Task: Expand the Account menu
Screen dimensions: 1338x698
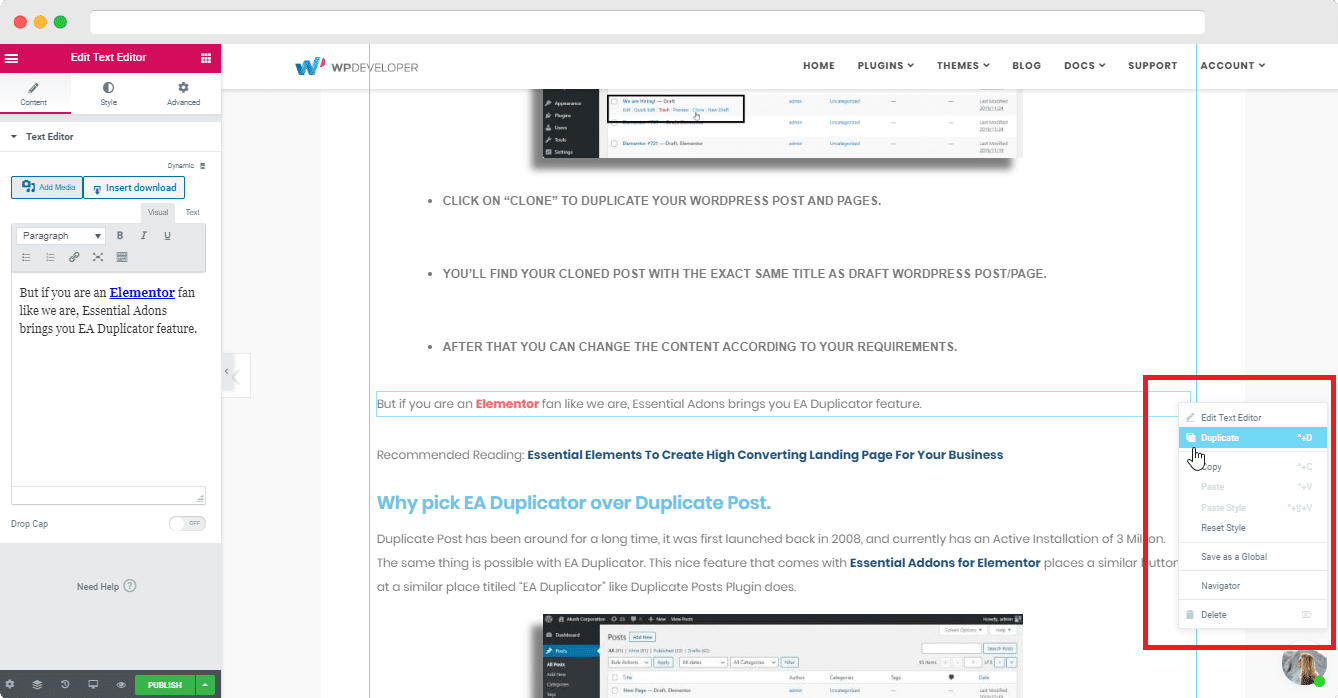Action: [1232, 66]
